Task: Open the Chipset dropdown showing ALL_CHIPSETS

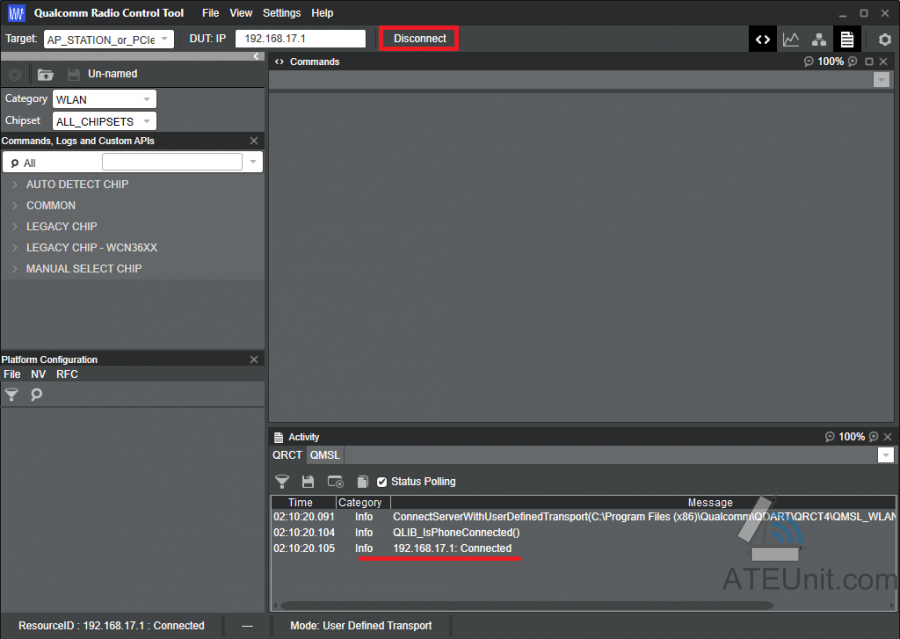Action: pos(104,121)
